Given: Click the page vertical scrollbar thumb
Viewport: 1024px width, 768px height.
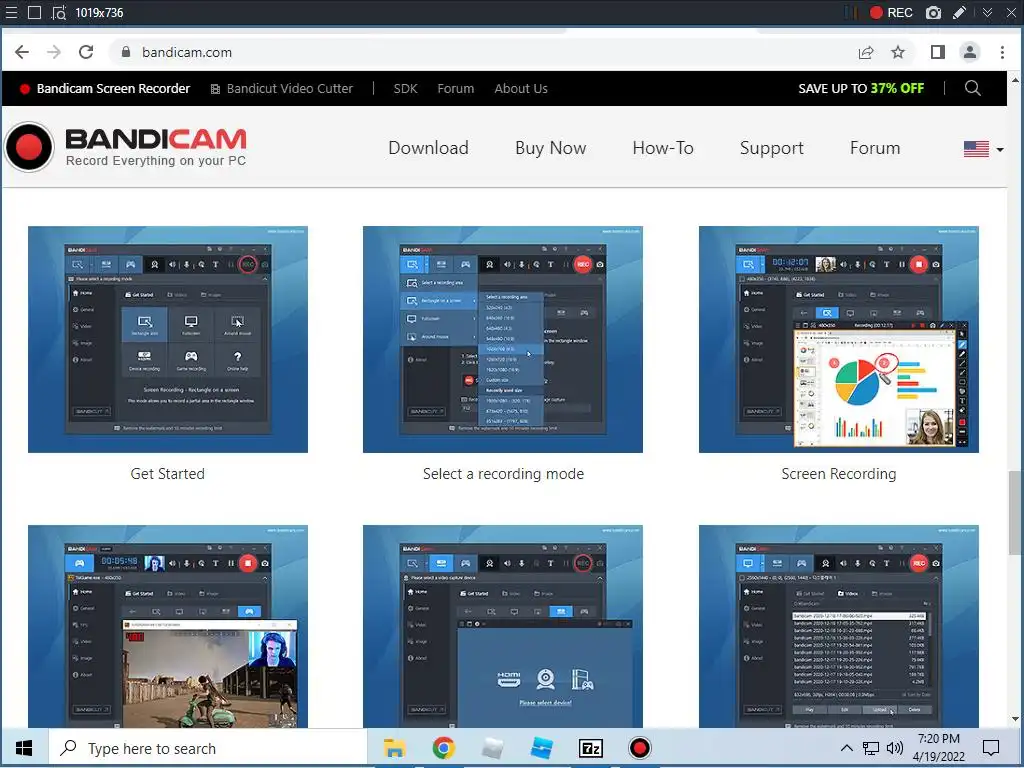Looking at the screenshot, I should (x=1015, y=513).
